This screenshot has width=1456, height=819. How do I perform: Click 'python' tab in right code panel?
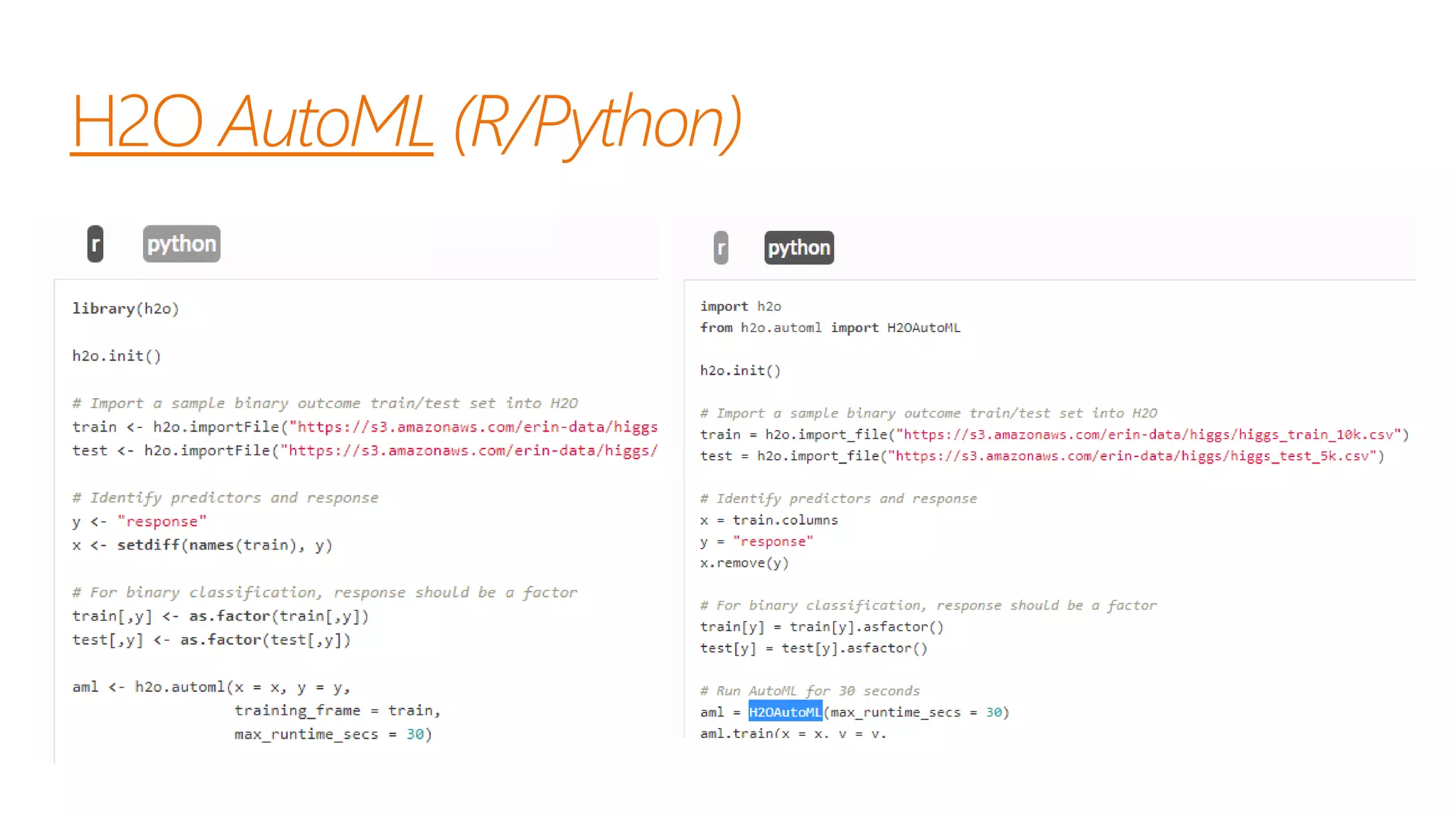798,247
